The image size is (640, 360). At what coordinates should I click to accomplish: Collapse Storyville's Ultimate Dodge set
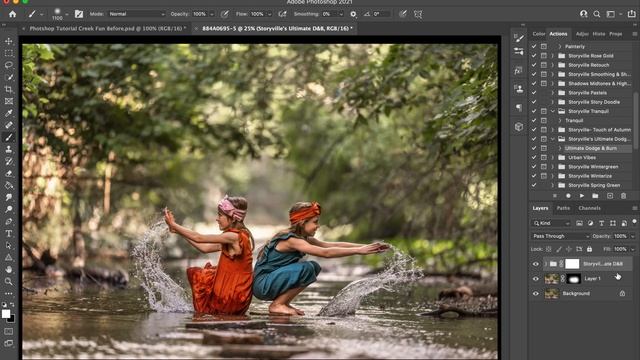coord(553,139)
